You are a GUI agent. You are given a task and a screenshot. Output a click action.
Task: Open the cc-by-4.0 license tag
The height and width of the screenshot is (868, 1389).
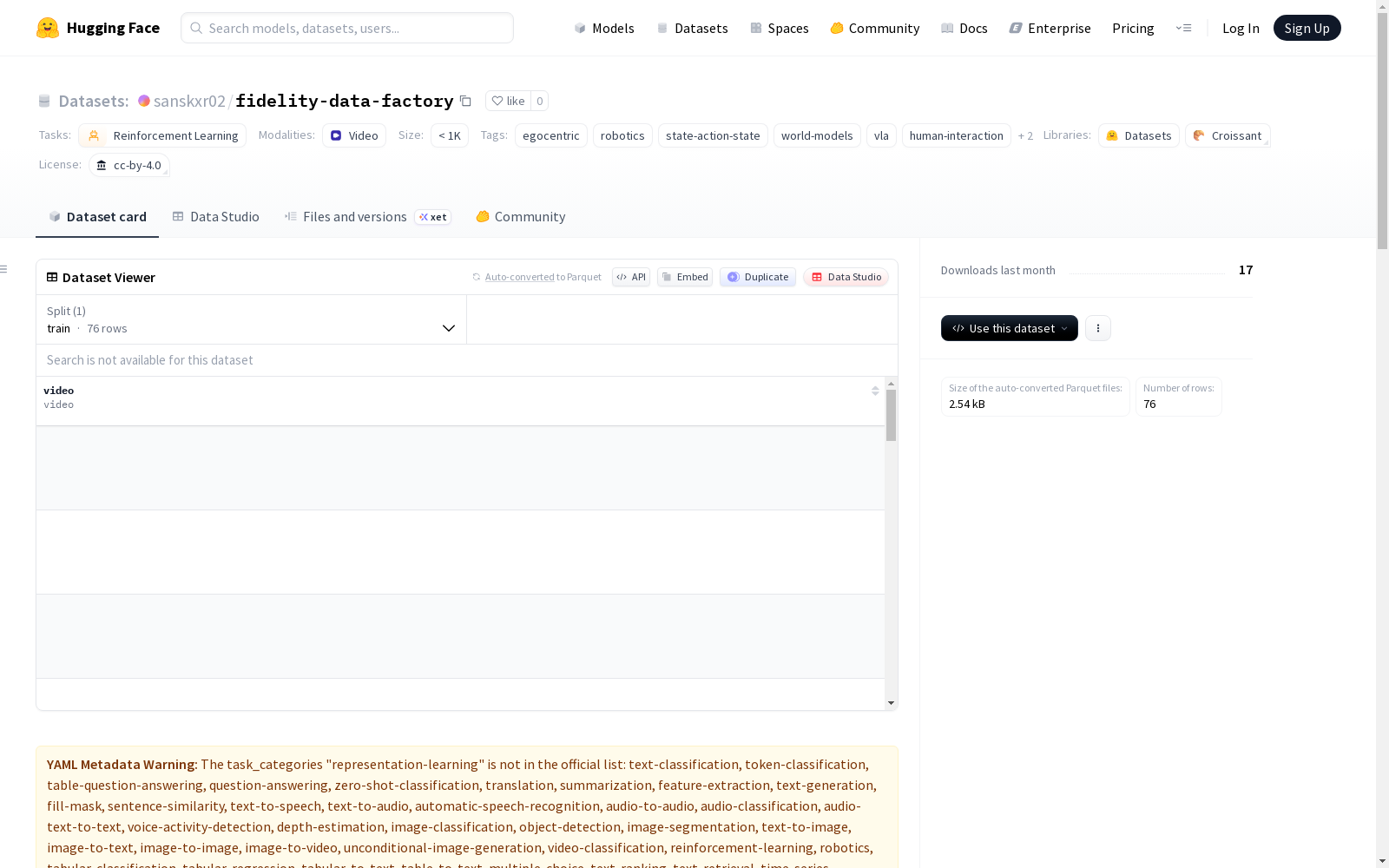point(129,165)
